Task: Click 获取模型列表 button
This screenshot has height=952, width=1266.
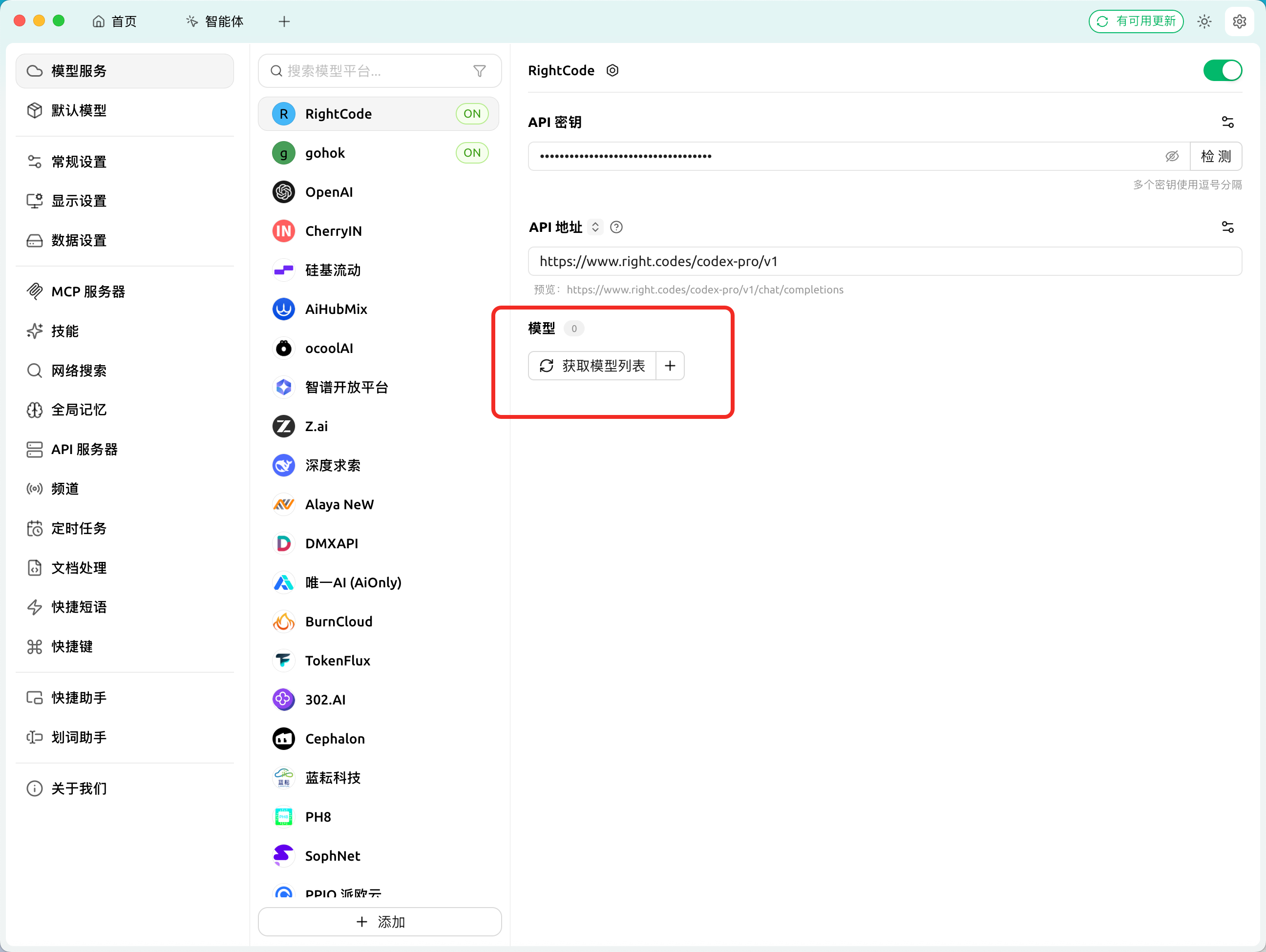Action: (x=592, y=366)
